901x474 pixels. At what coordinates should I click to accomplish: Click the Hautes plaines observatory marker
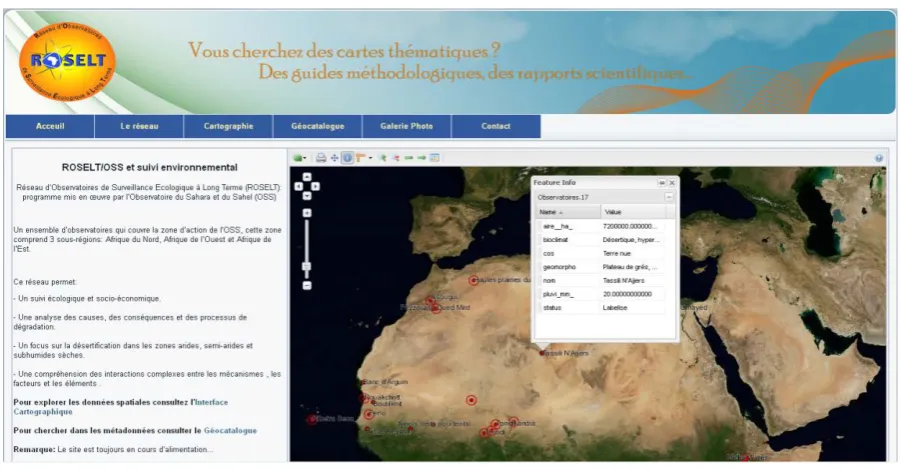point(473,280)
